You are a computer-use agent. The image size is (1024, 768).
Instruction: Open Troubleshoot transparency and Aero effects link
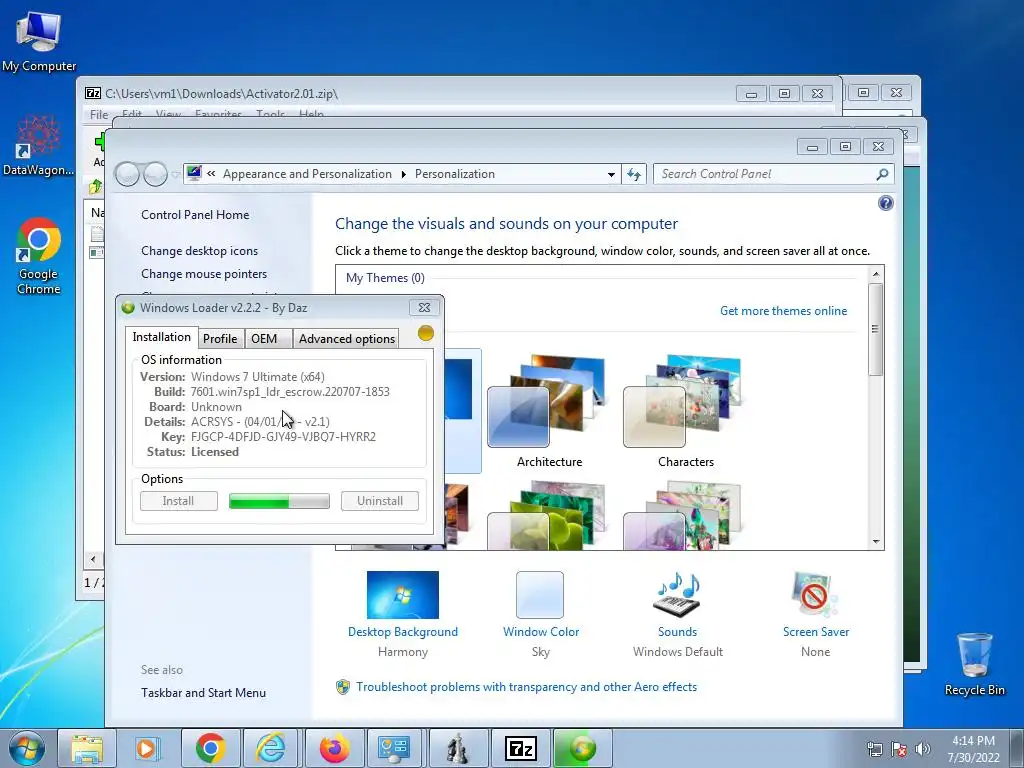coord(526,687)
